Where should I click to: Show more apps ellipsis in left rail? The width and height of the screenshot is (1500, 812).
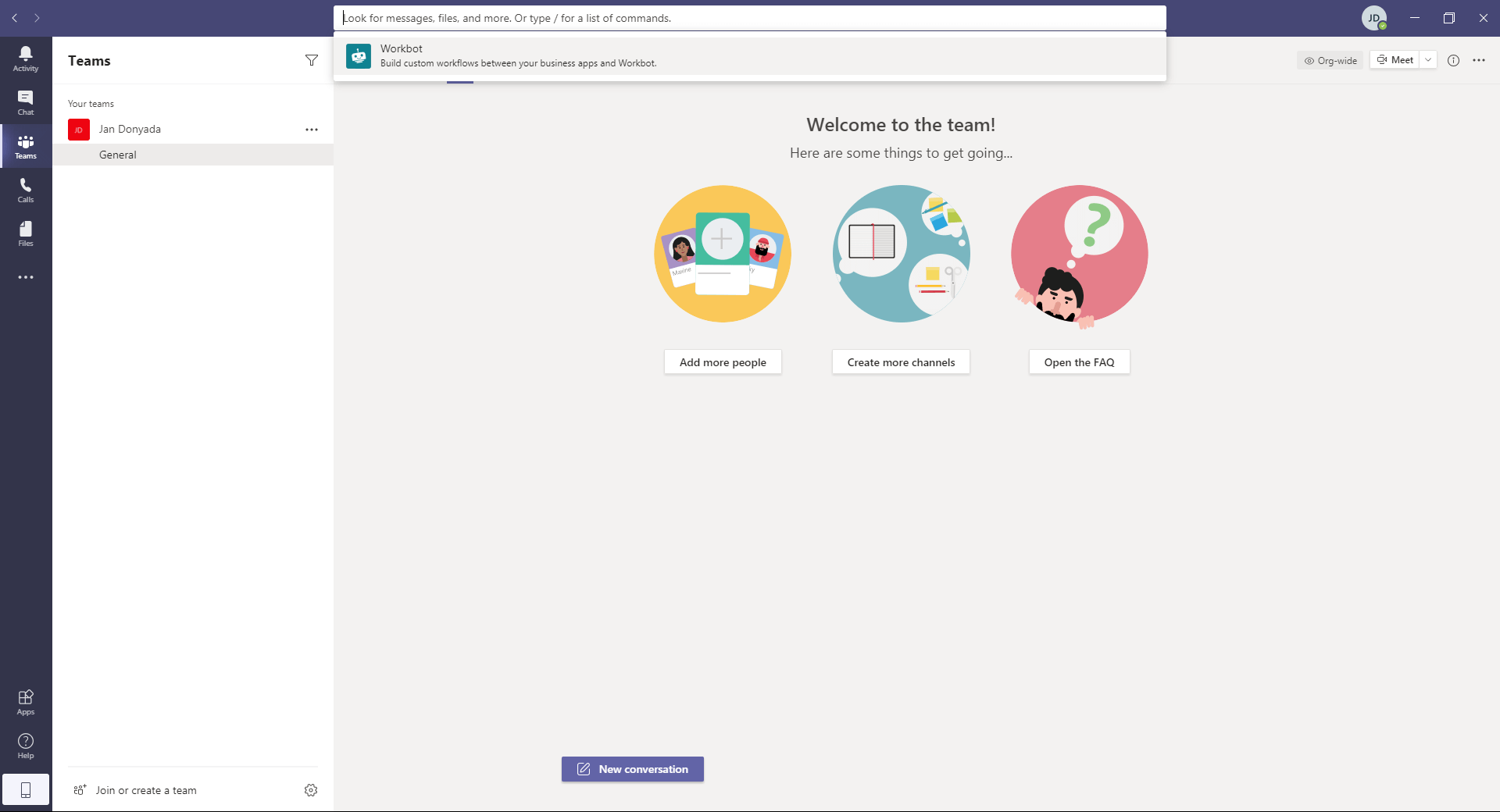pos(26,277)
